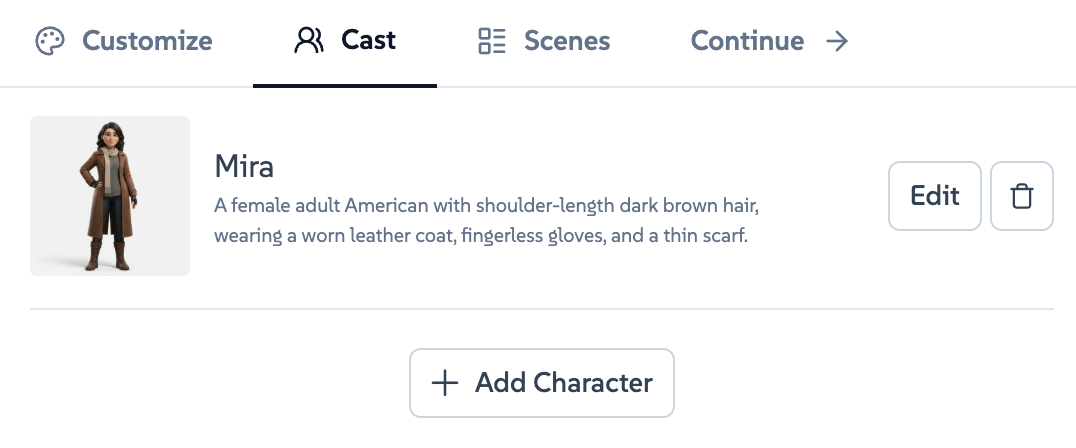Switch to the Customize tab
Screen dimensions: 1076x448
[147, 41]
